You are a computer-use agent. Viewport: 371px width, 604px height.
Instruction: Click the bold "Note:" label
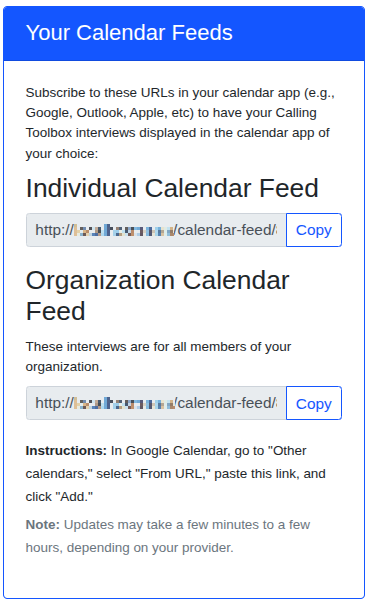[43, 524]
